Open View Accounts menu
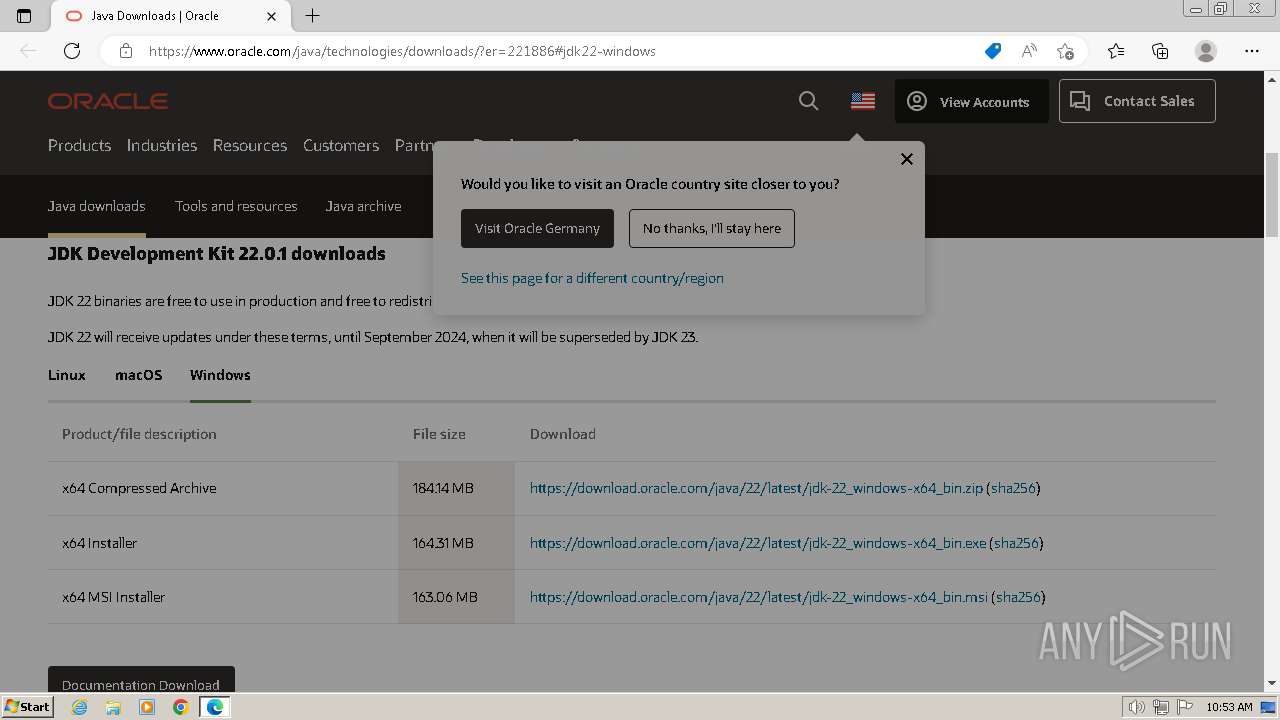The image size is (1280, 720). point(971,101)
